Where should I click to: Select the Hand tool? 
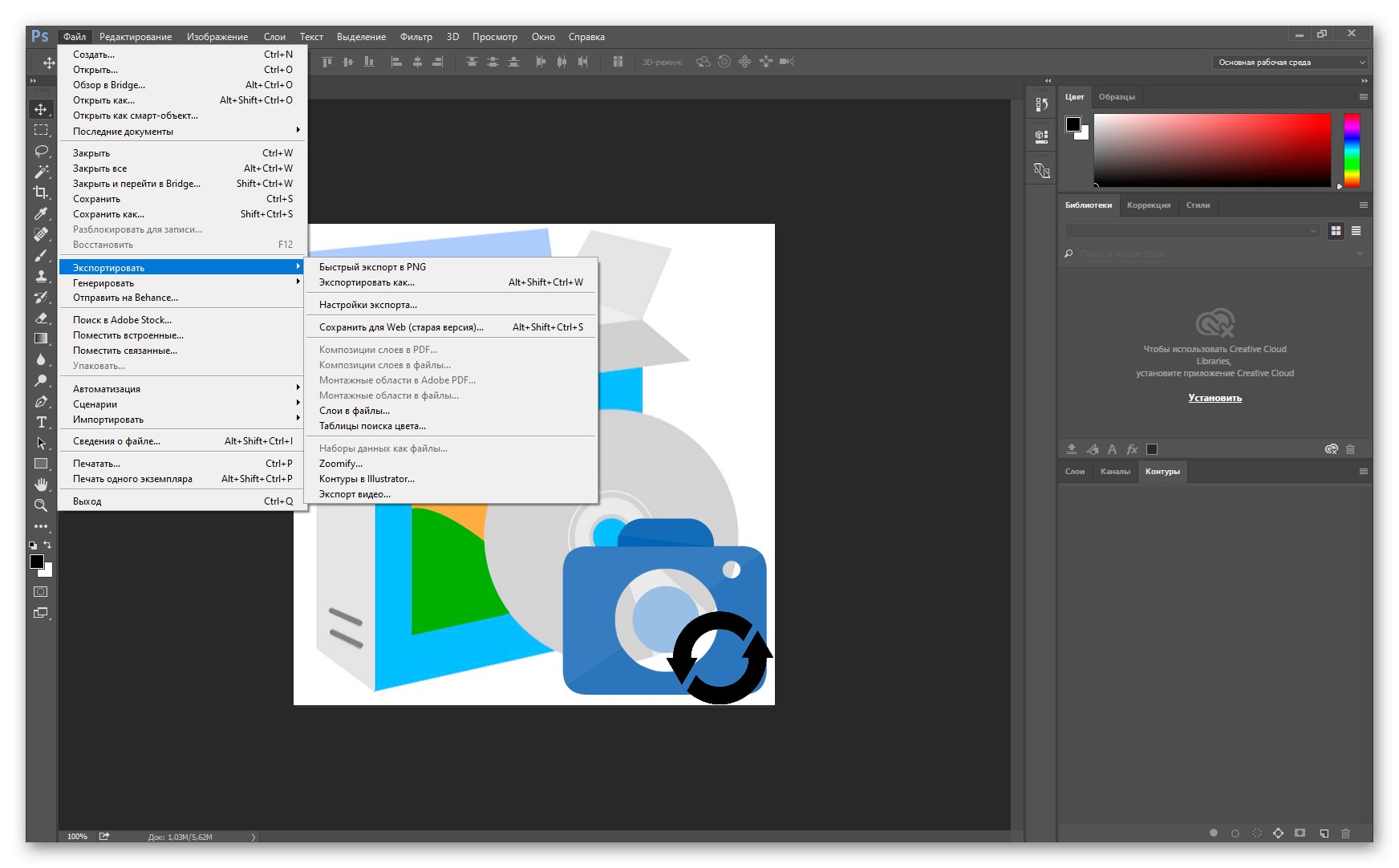click(x=41, y=485)
